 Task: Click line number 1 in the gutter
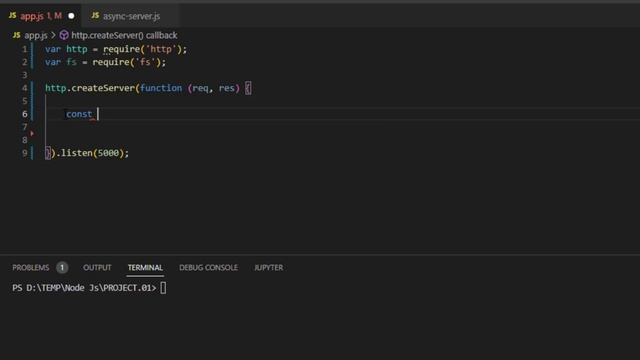(x=24, y=49)
